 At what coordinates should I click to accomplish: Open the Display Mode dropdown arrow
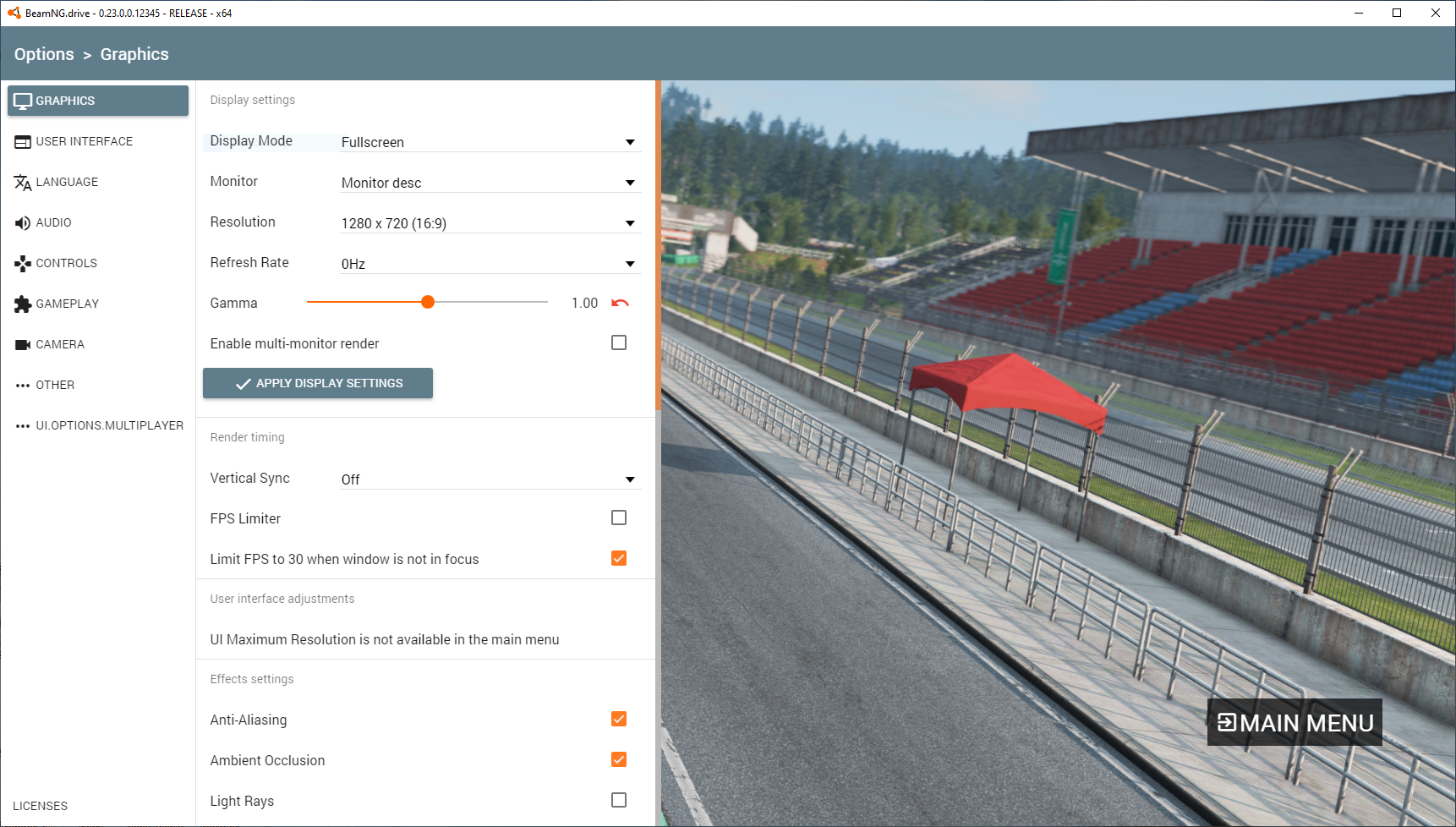pyautogui.click(x=630, y=142)
